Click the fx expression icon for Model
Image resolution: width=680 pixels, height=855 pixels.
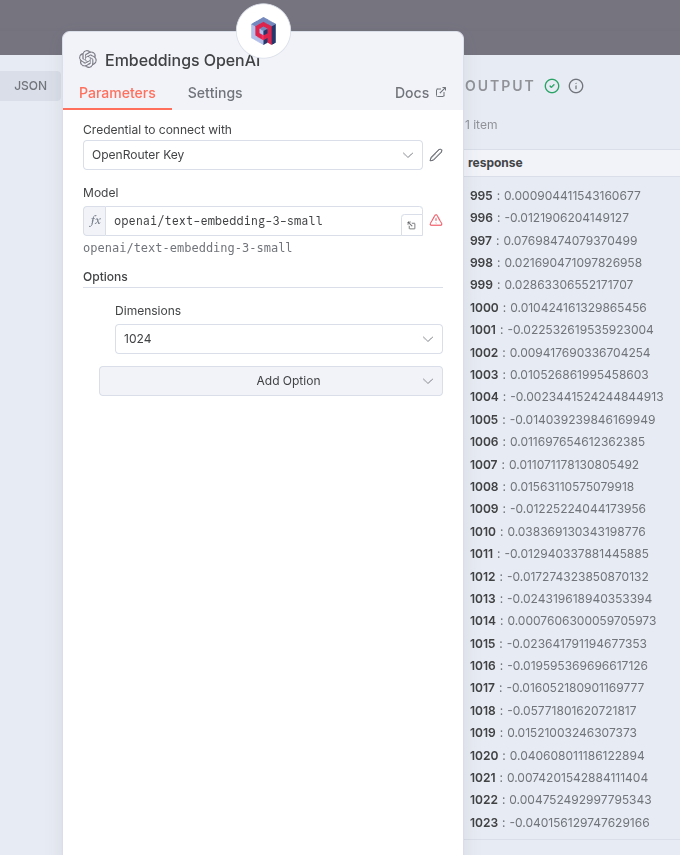pos(95,221)
